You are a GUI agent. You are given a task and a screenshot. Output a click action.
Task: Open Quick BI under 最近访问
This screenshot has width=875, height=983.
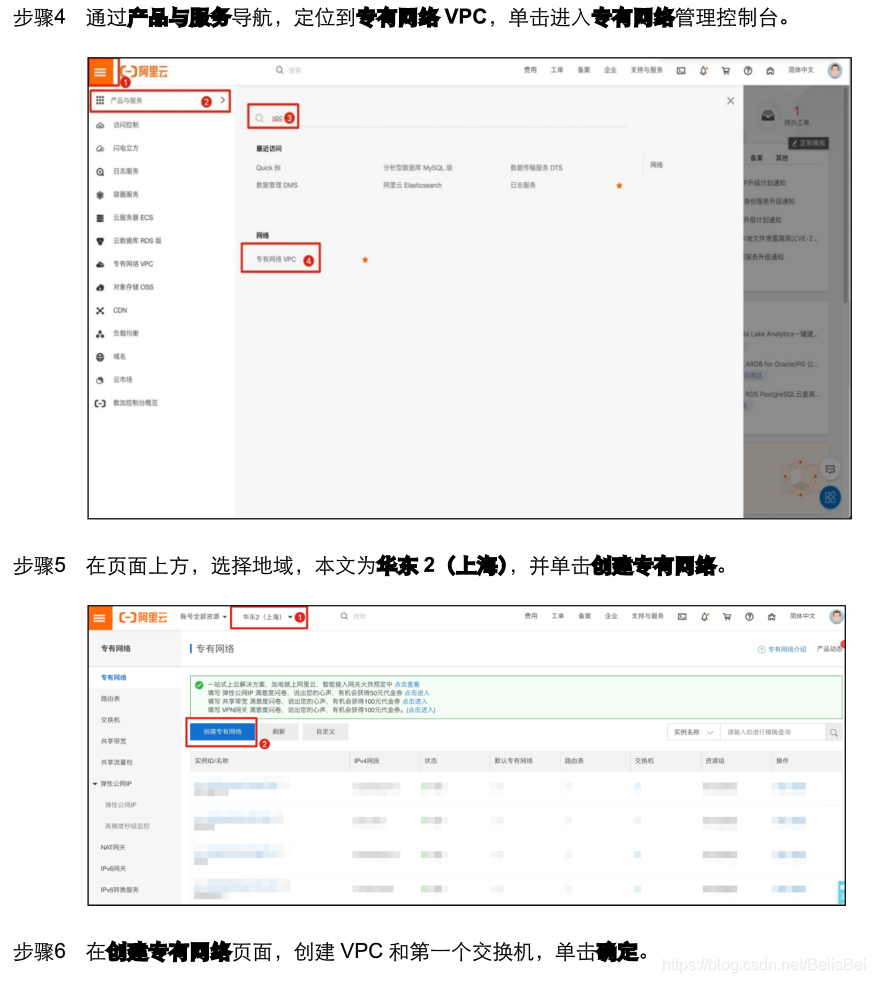point(268,168)
